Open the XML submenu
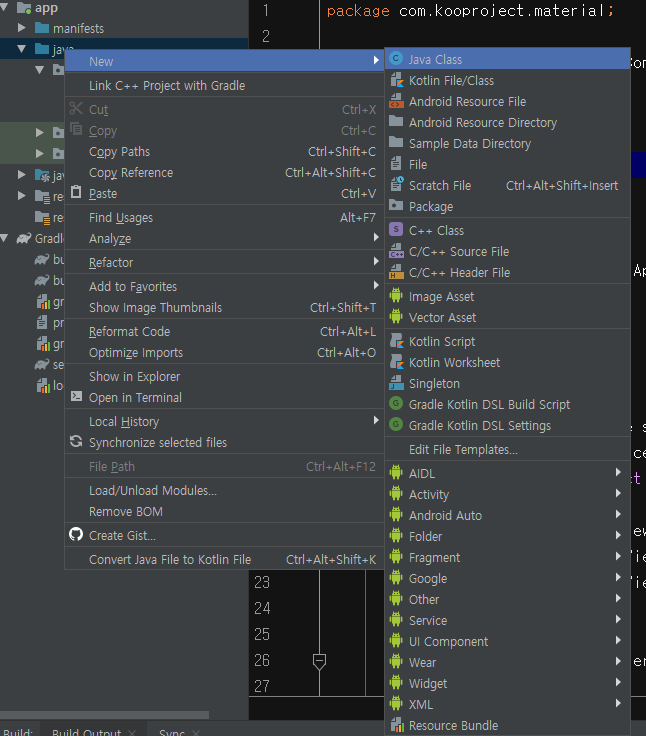 coord(508,704)
